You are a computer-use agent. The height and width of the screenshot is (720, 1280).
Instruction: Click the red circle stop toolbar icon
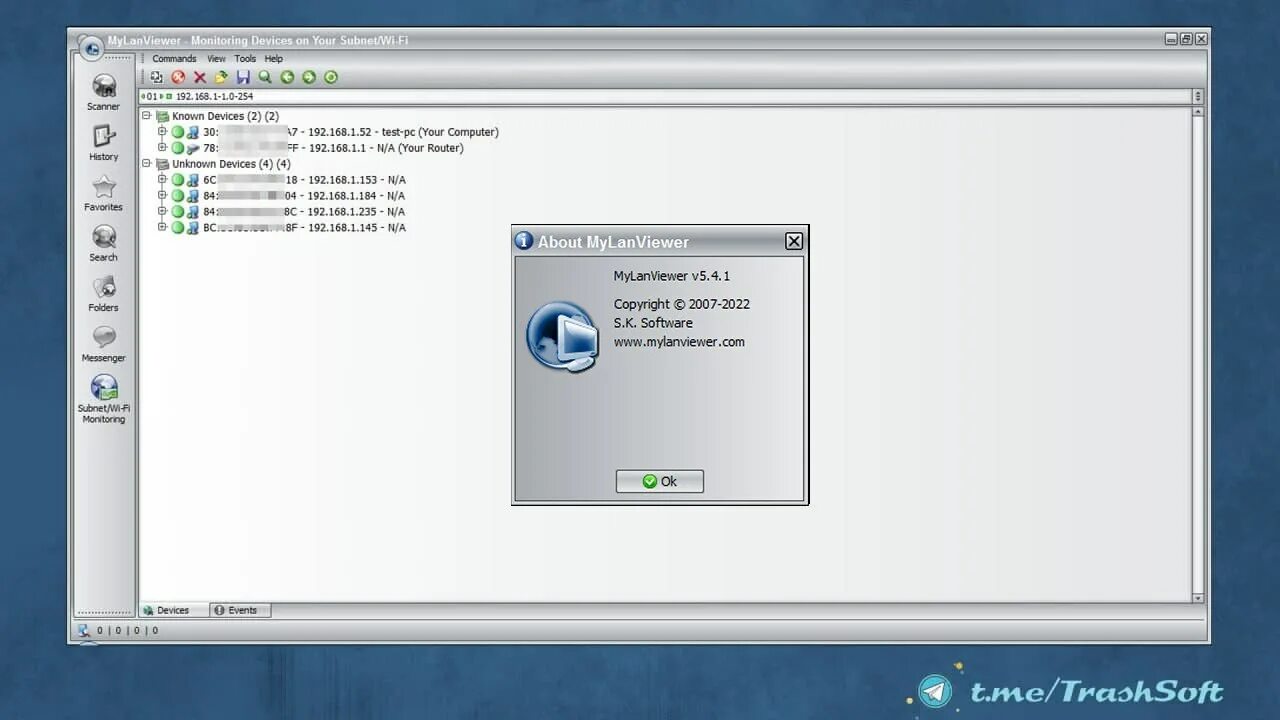pyautogui.click(x=178, y=77)
